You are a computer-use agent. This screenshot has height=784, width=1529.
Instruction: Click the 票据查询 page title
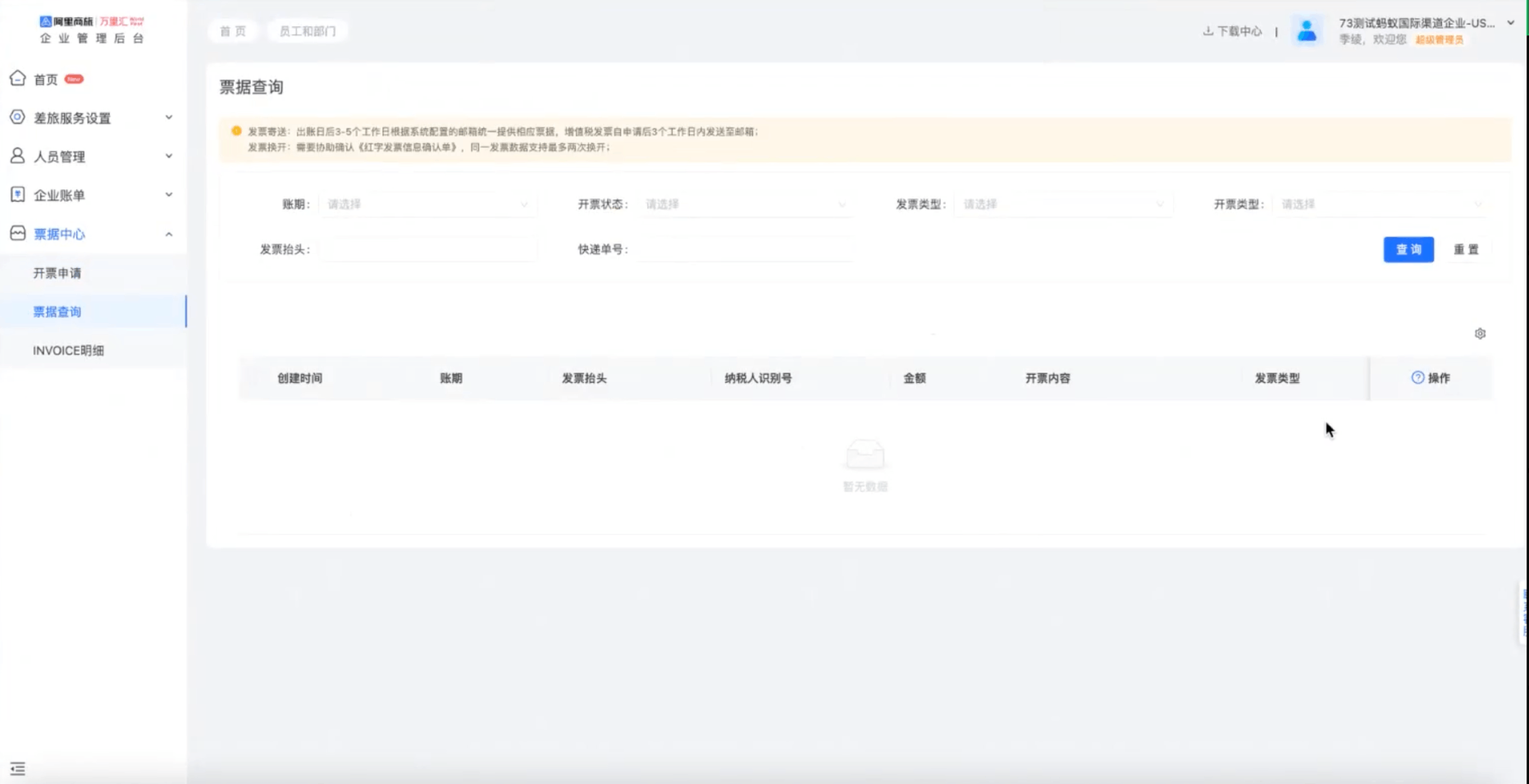[x=251, y=87]
